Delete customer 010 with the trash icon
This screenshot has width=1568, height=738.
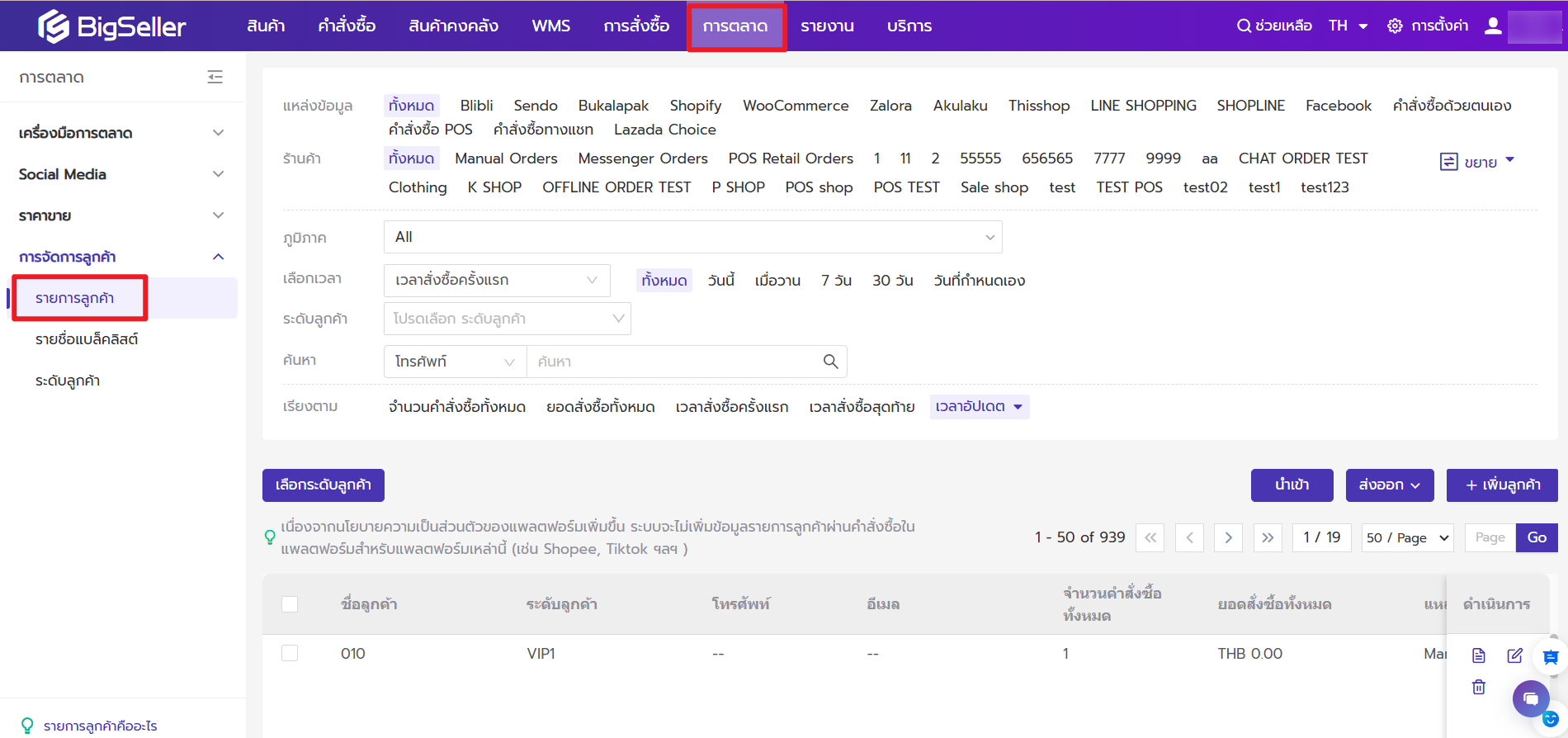(x=1478, y=687)
